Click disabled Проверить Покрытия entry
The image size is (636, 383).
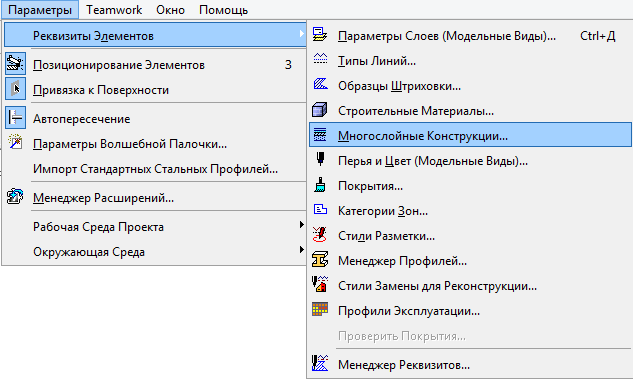(470, 336)
